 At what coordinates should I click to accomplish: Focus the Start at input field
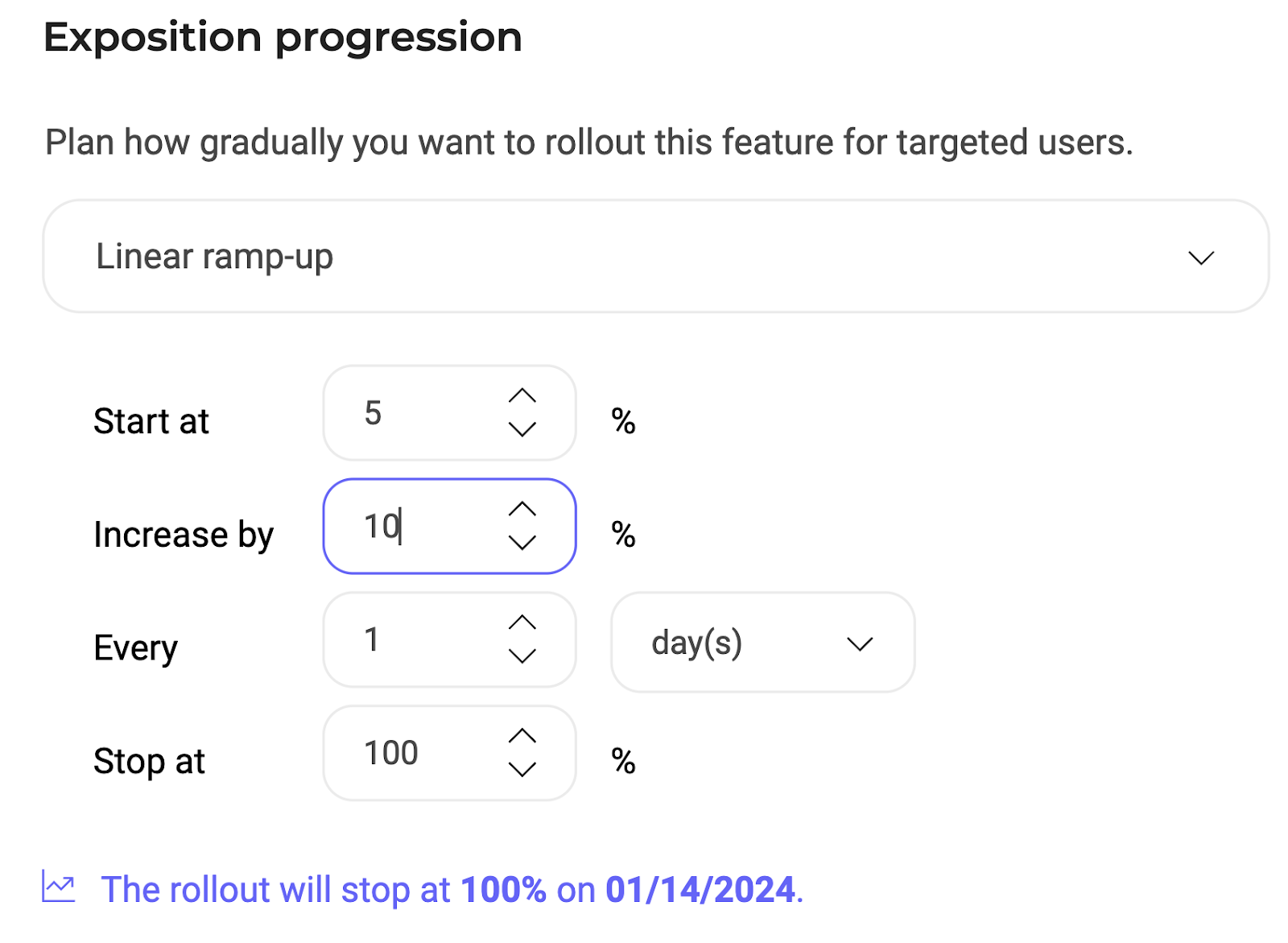(x=419, y=413)
